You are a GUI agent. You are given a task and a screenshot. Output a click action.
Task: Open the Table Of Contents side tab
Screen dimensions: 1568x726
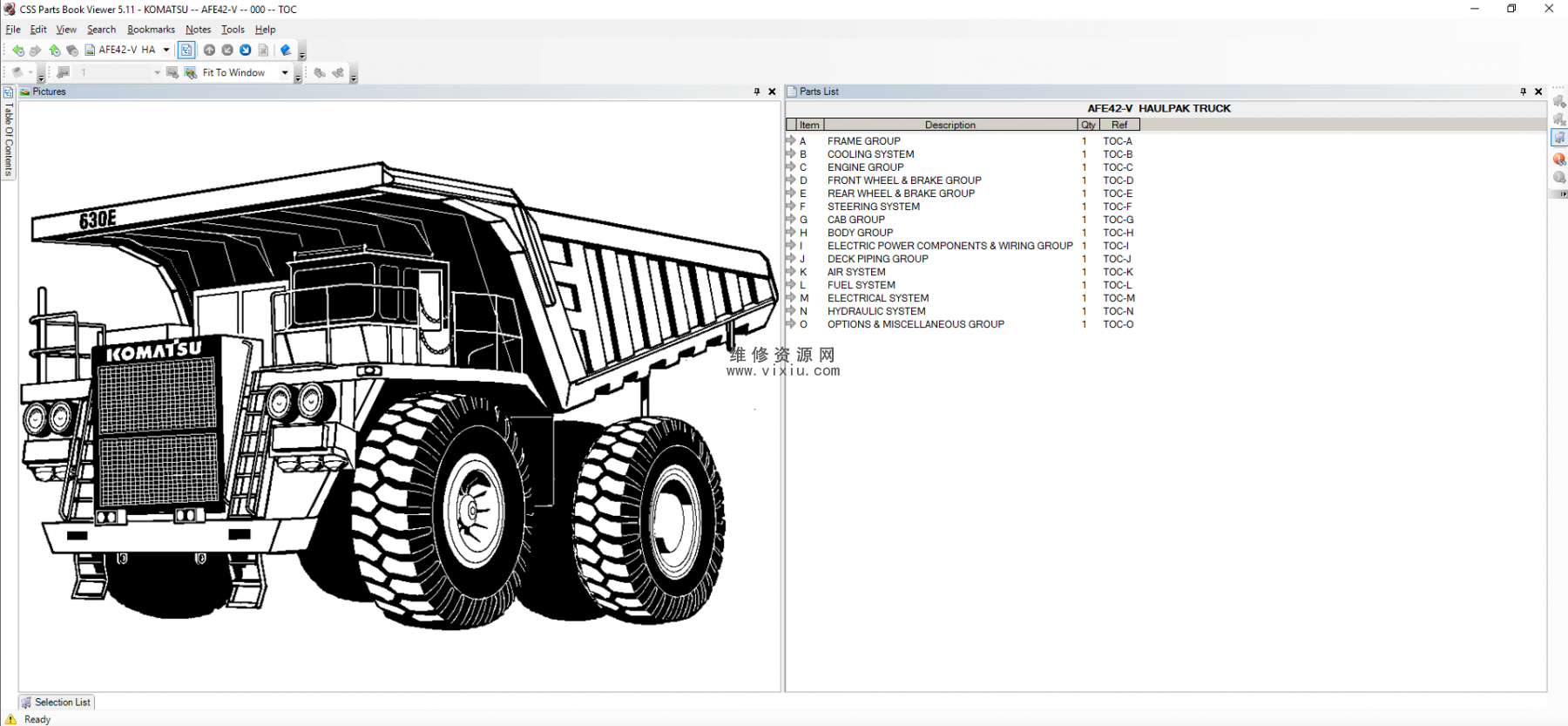pos(8,132)
